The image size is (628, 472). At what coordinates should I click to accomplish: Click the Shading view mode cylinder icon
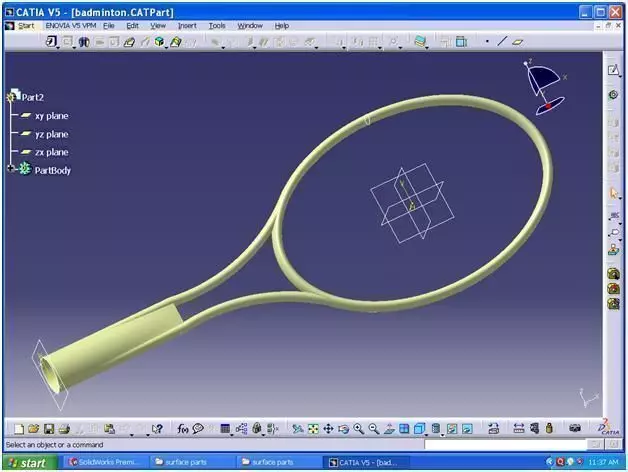[x=436, y=429]
